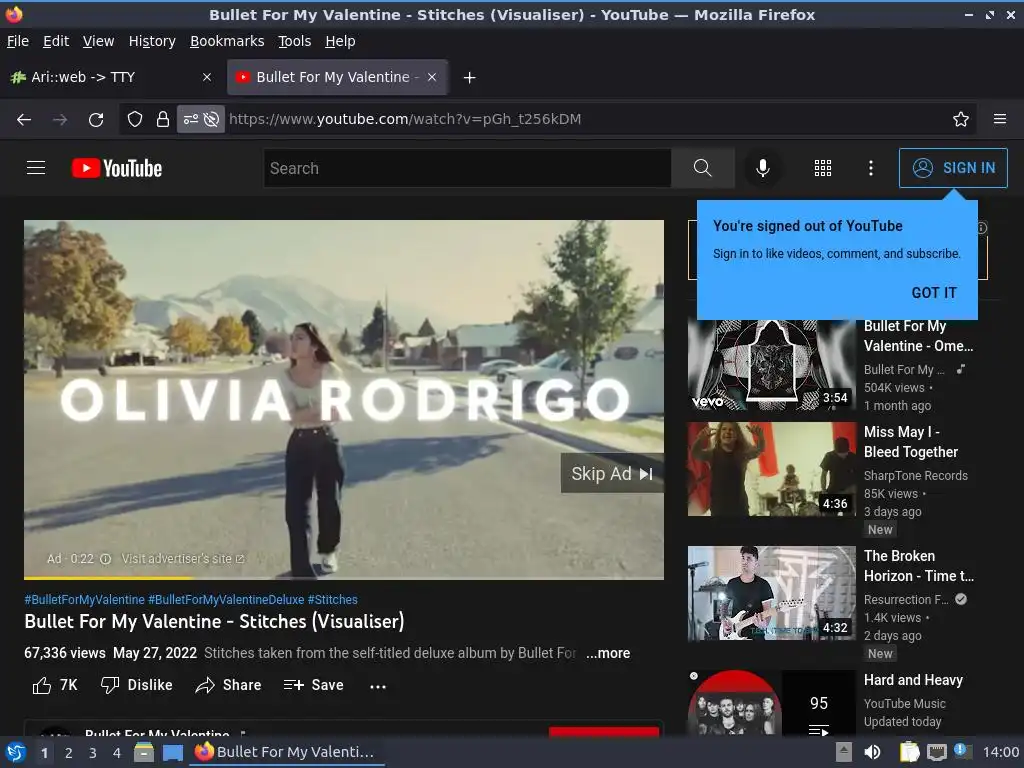Share the video
The image size is (1024, 768).
228,685
